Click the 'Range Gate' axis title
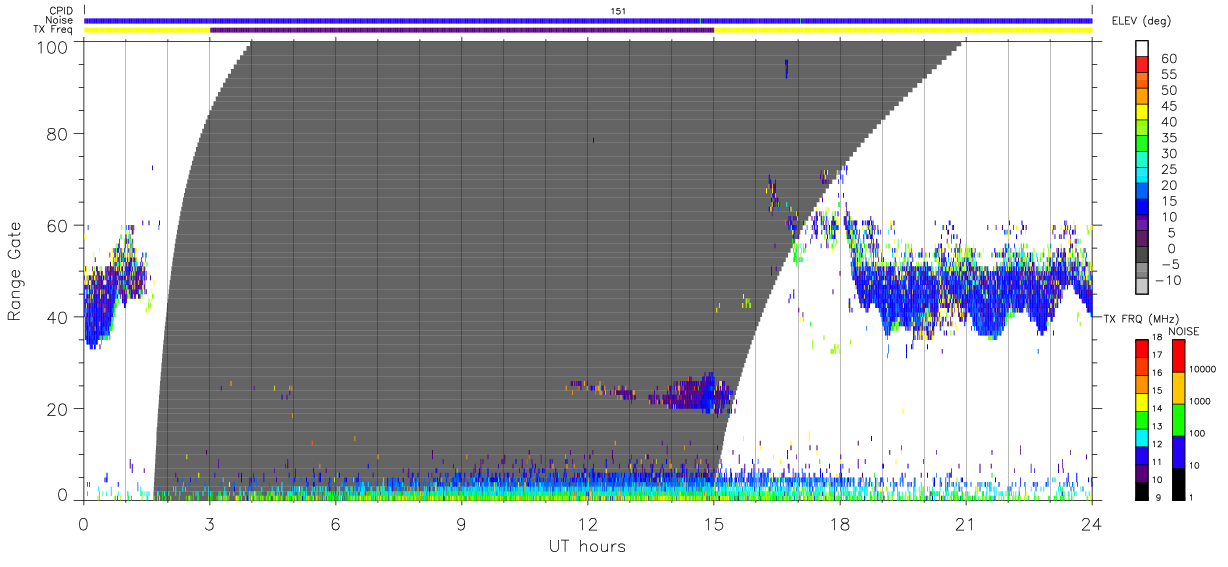 coord(16,272)
